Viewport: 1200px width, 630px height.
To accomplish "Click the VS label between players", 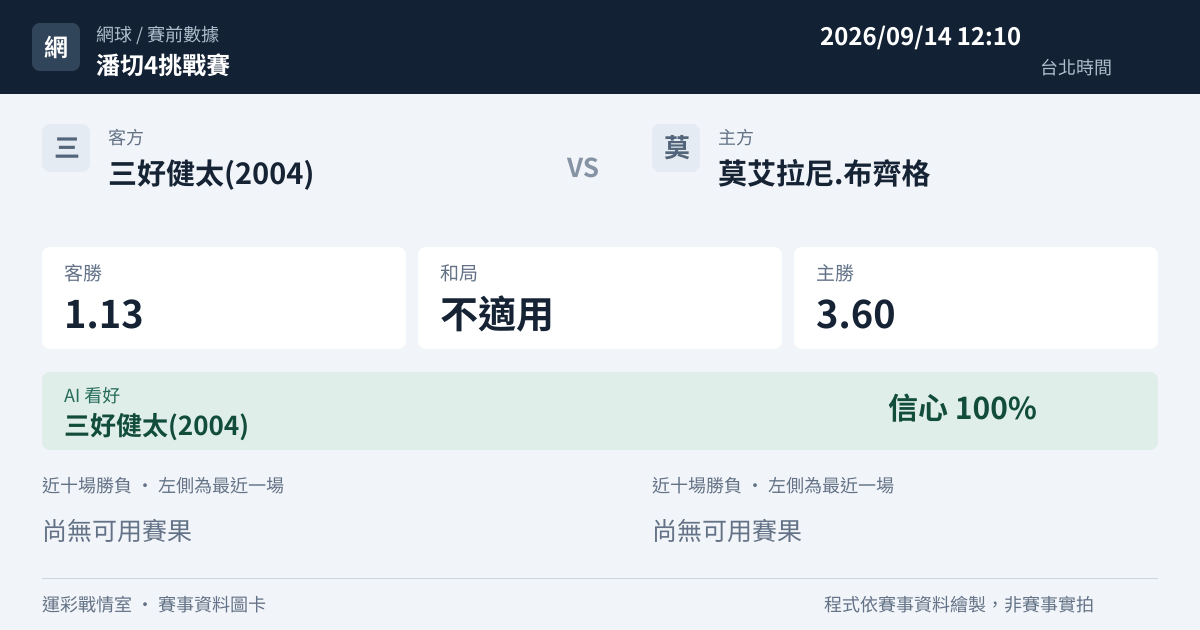I will point(583,168).
